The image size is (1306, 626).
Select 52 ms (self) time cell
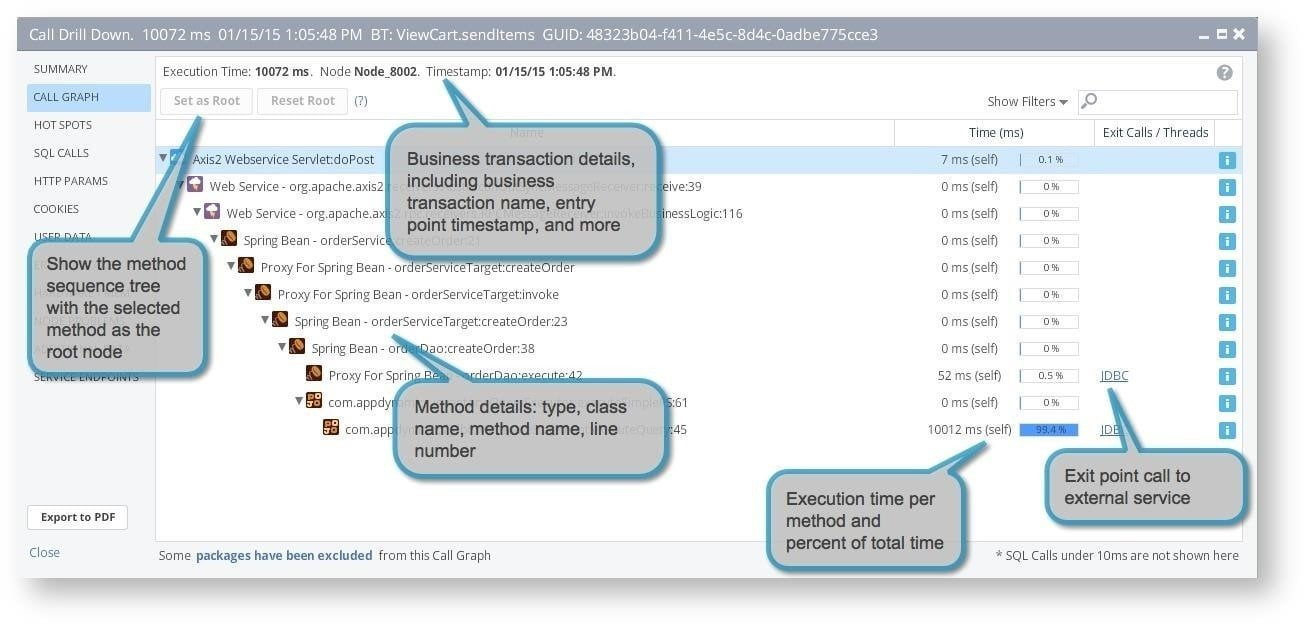click(x=969, y=376)
